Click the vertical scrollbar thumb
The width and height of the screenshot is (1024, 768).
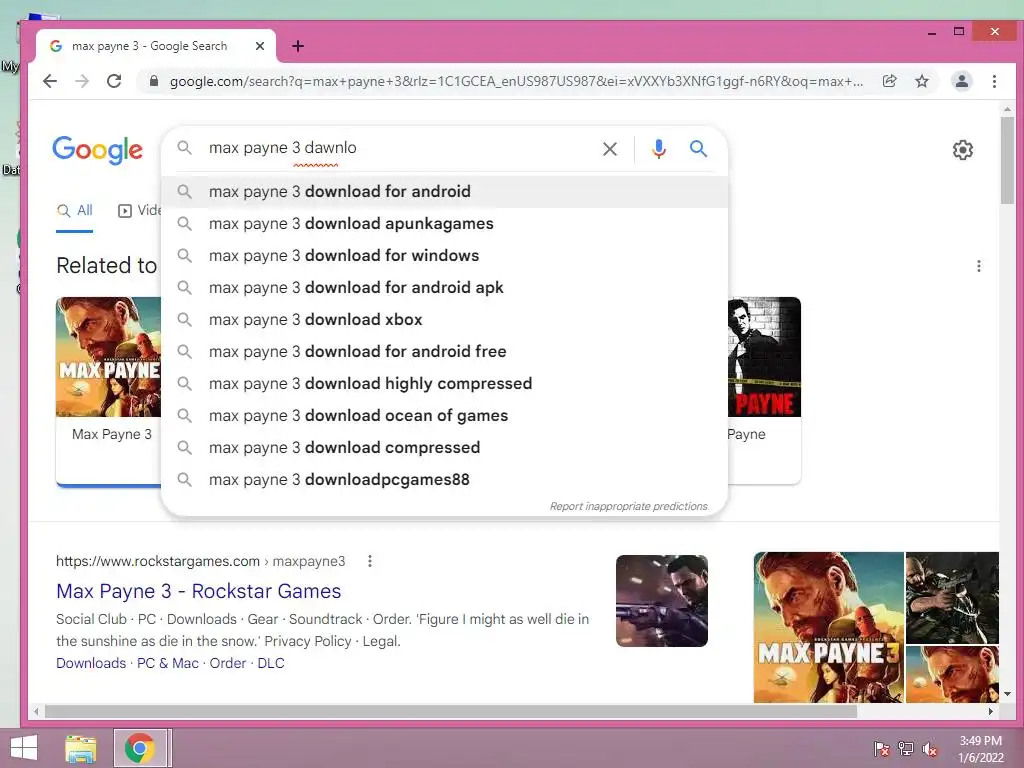[1007, 160]
